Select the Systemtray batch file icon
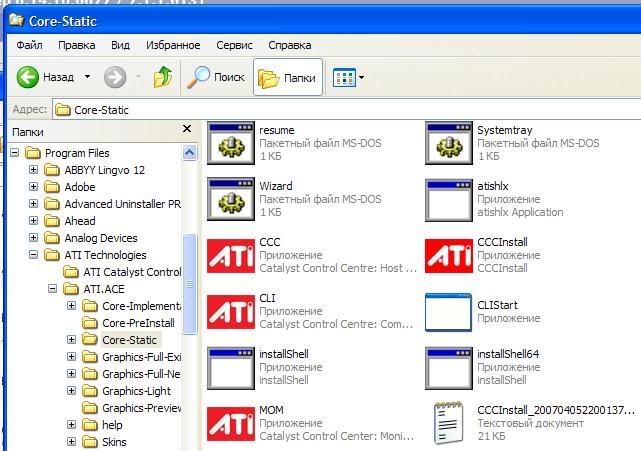Screen dimensions: 641x451 coord(449,143)
